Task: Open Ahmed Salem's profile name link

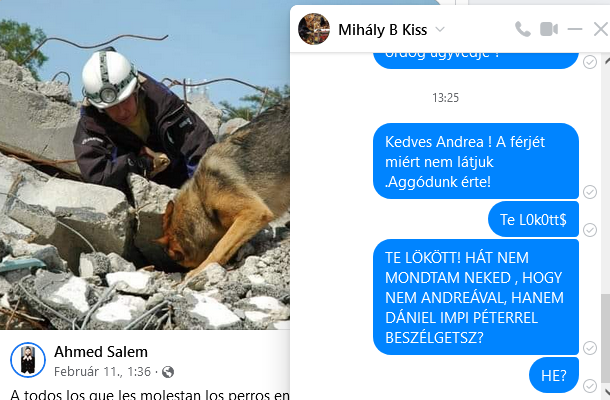Action: (x=101, y=352)
